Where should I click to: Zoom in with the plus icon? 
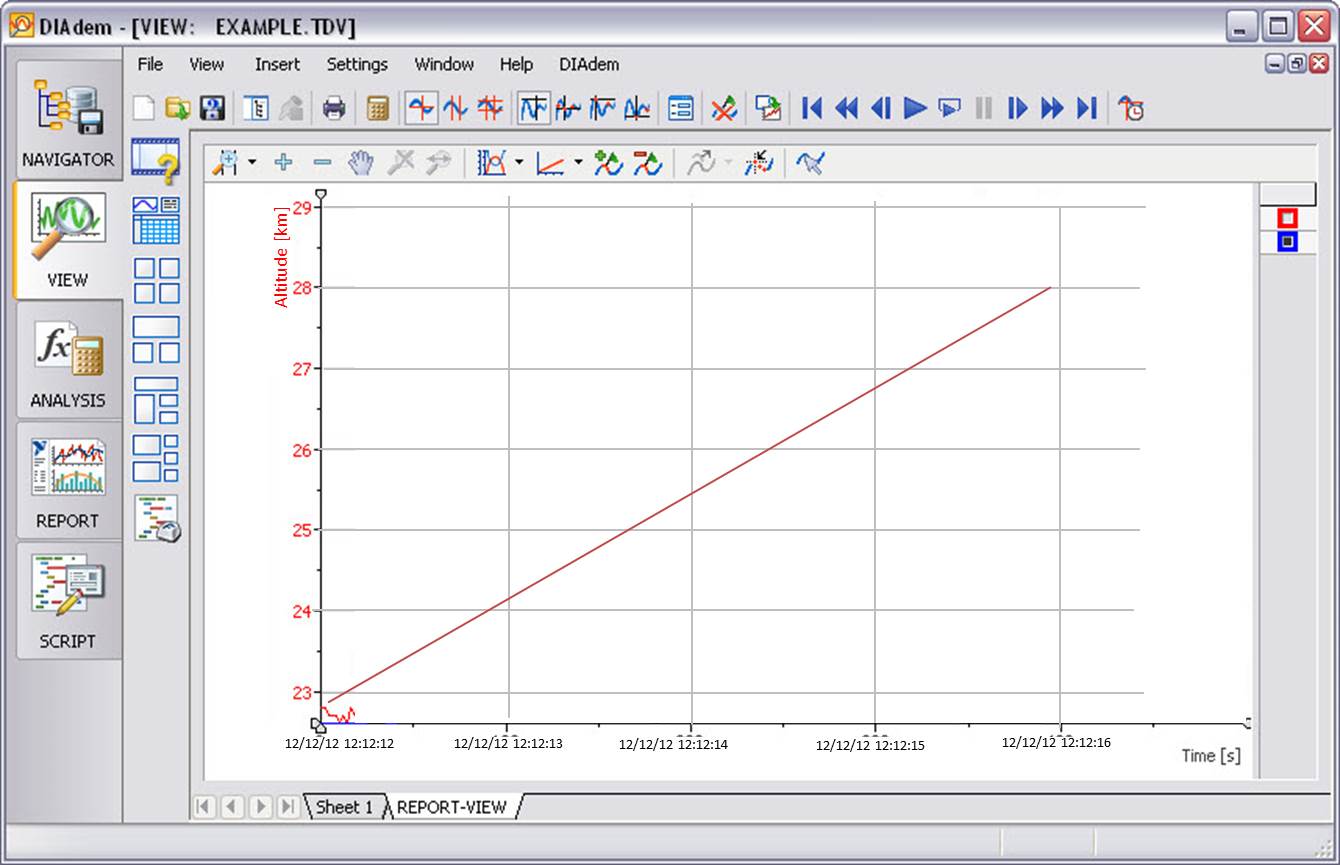283,162
